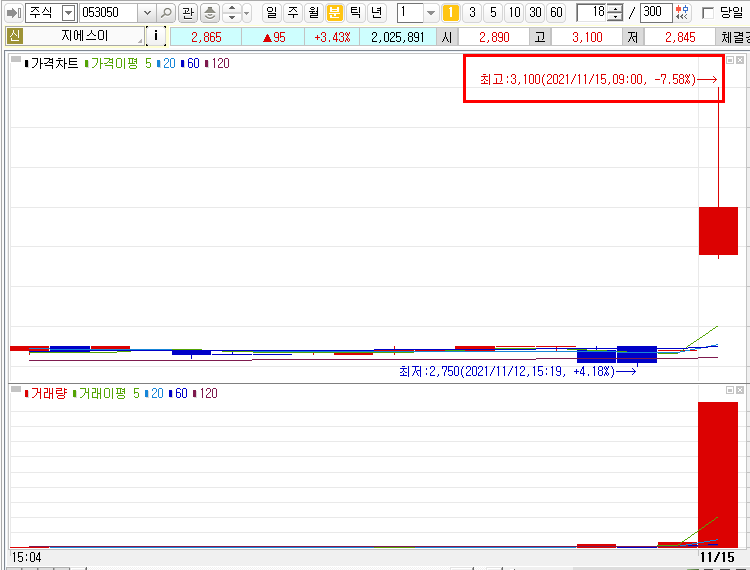Toggle the 당일 checkbox
Image resolution: width=750 pixels, height=570 pixels.
point(707,13)
